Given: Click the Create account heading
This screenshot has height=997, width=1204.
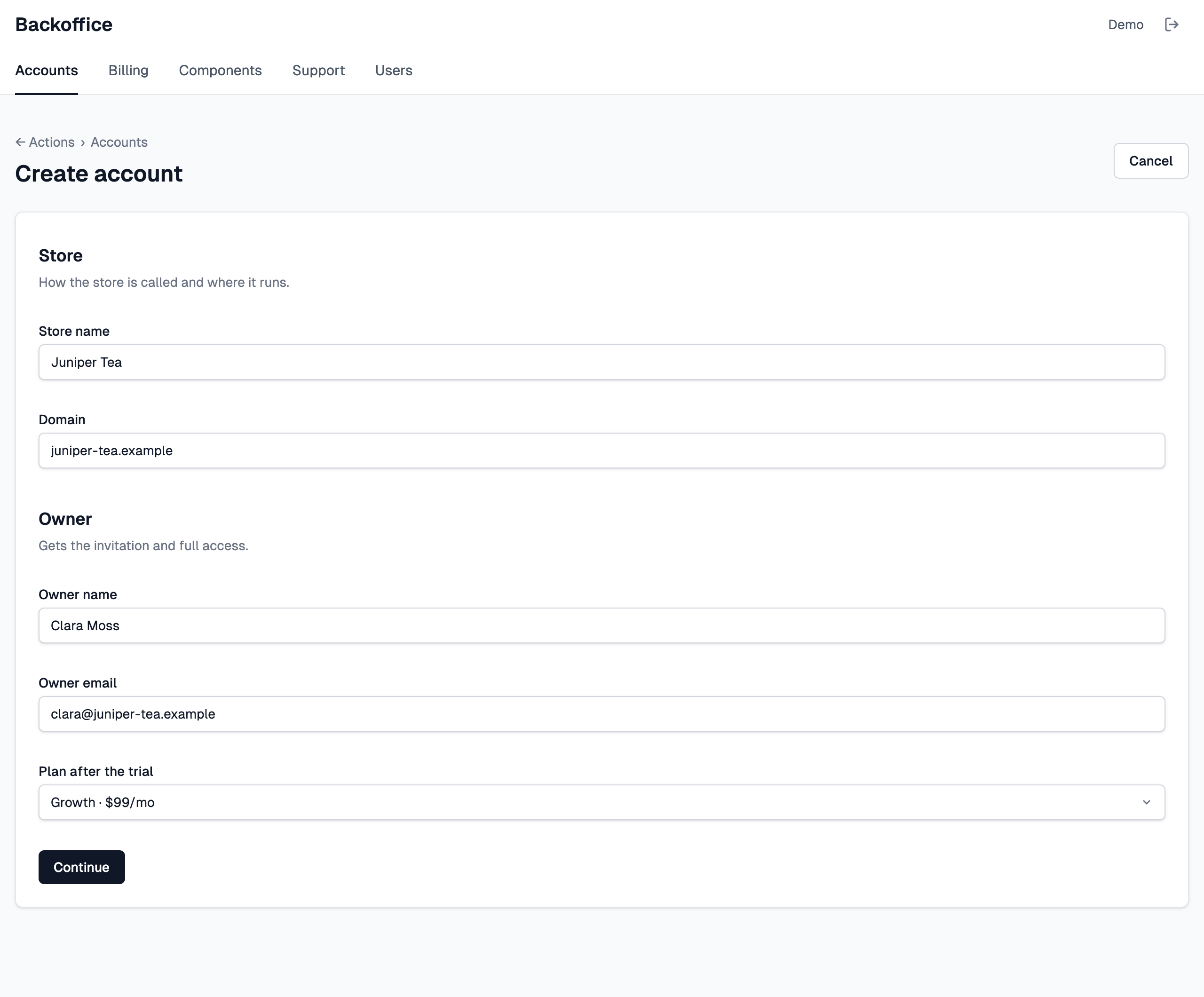Looking at the screenshot, I should 99,174.
